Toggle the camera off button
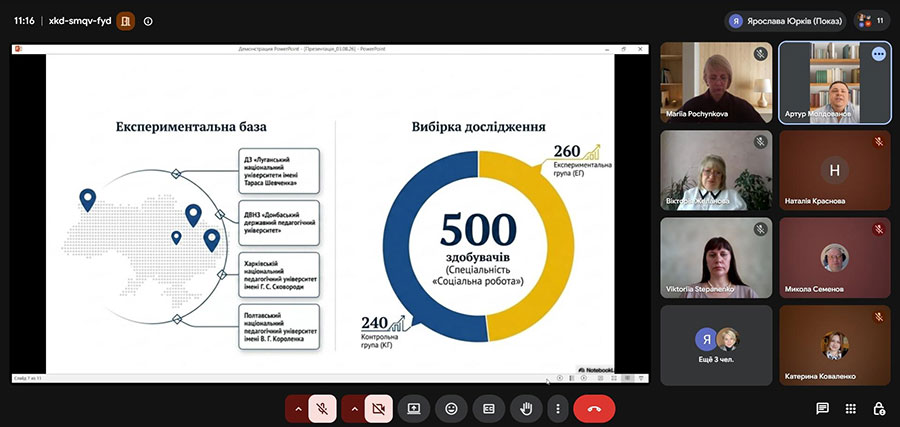The height and width of the screenshot is (427, 900). tap(378, 409)
